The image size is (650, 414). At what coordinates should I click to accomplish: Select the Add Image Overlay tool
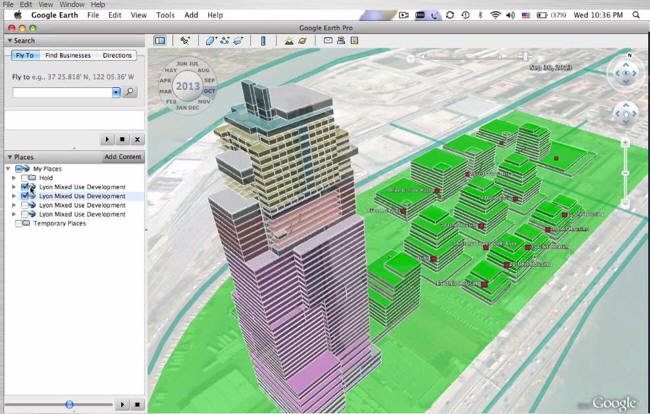(x=238, y=41)
